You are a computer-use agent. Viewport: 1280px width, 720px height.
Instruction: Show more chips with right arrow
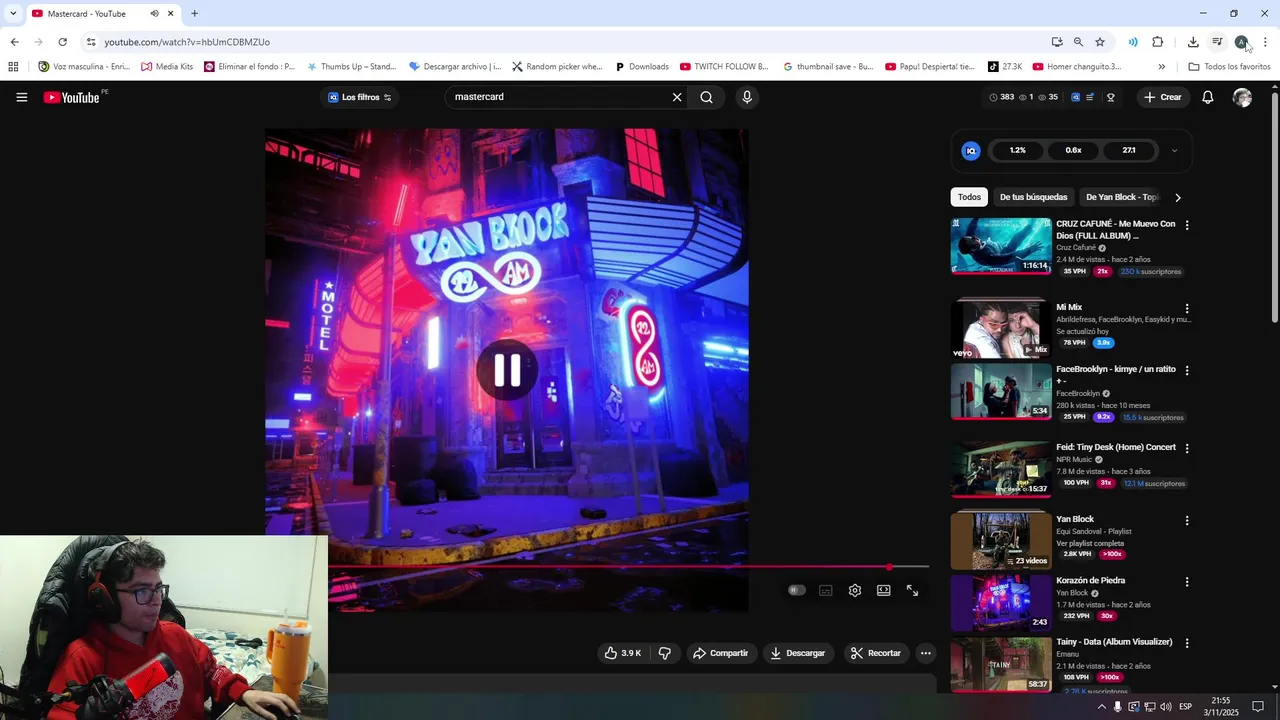[x=1177, y=197]
